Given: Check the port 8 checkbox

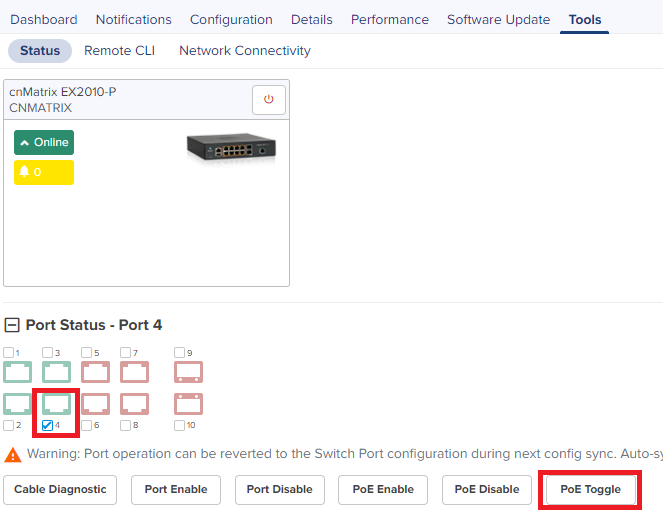Looking at the screenshot, I should (x=125, y=425).
